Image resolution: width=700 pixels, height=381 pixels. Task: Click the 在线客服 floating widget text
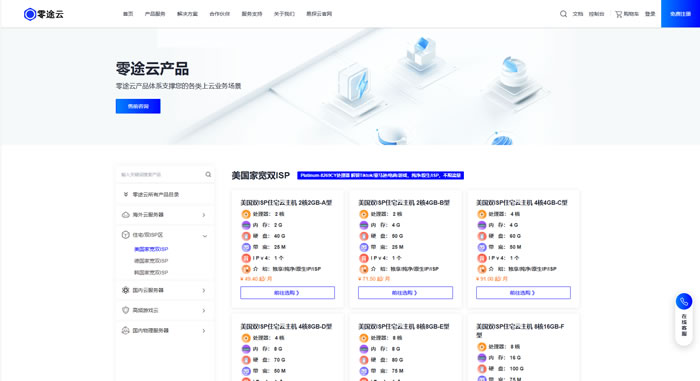click(x=683, y=325)
